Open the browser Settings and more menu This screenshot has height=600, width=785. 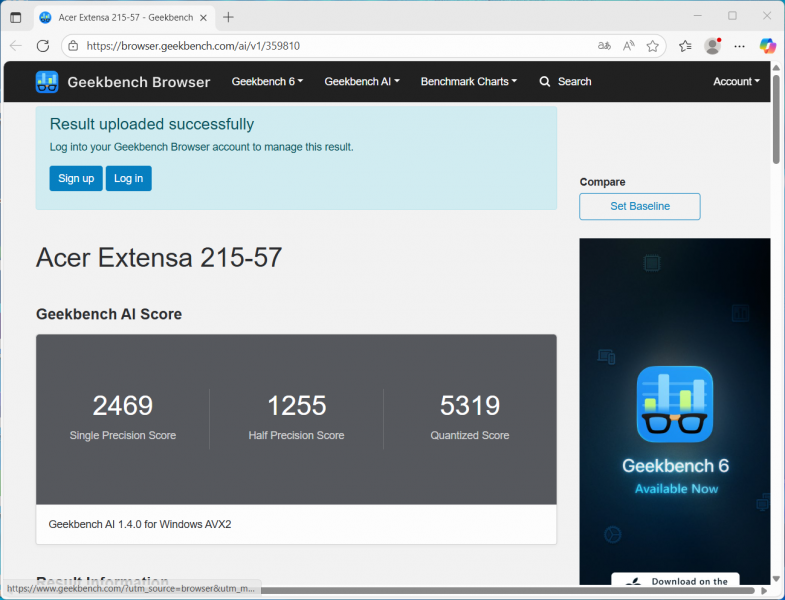click(740, 46)
